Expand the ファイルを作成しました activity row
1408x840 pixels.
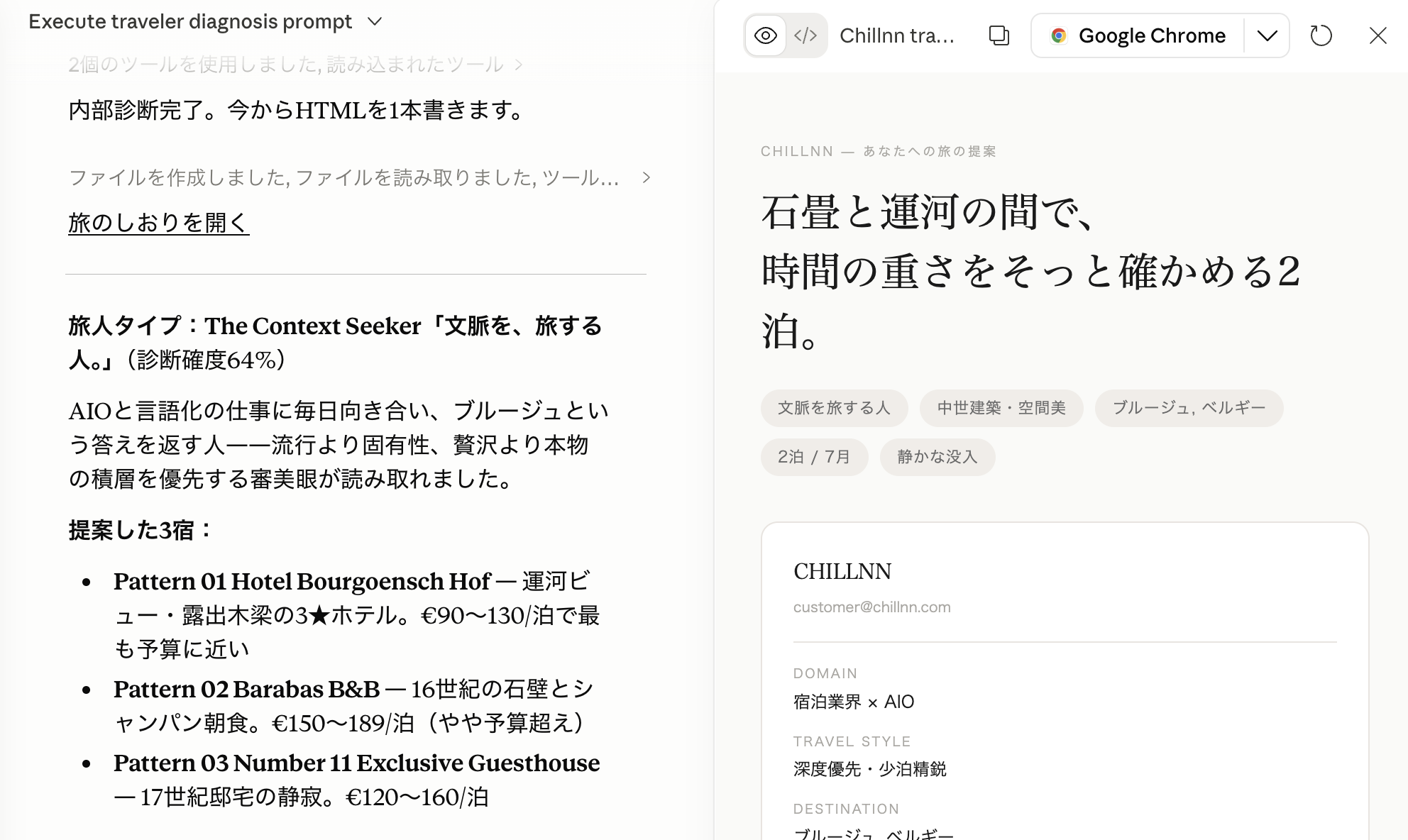pyautogui.click(x=360, y=177)
